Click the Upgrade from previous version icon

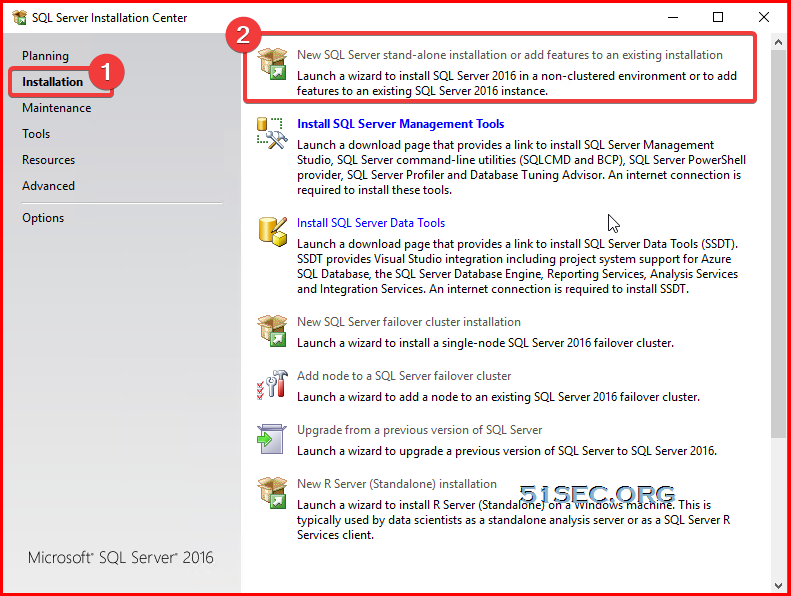pos(272,439)
